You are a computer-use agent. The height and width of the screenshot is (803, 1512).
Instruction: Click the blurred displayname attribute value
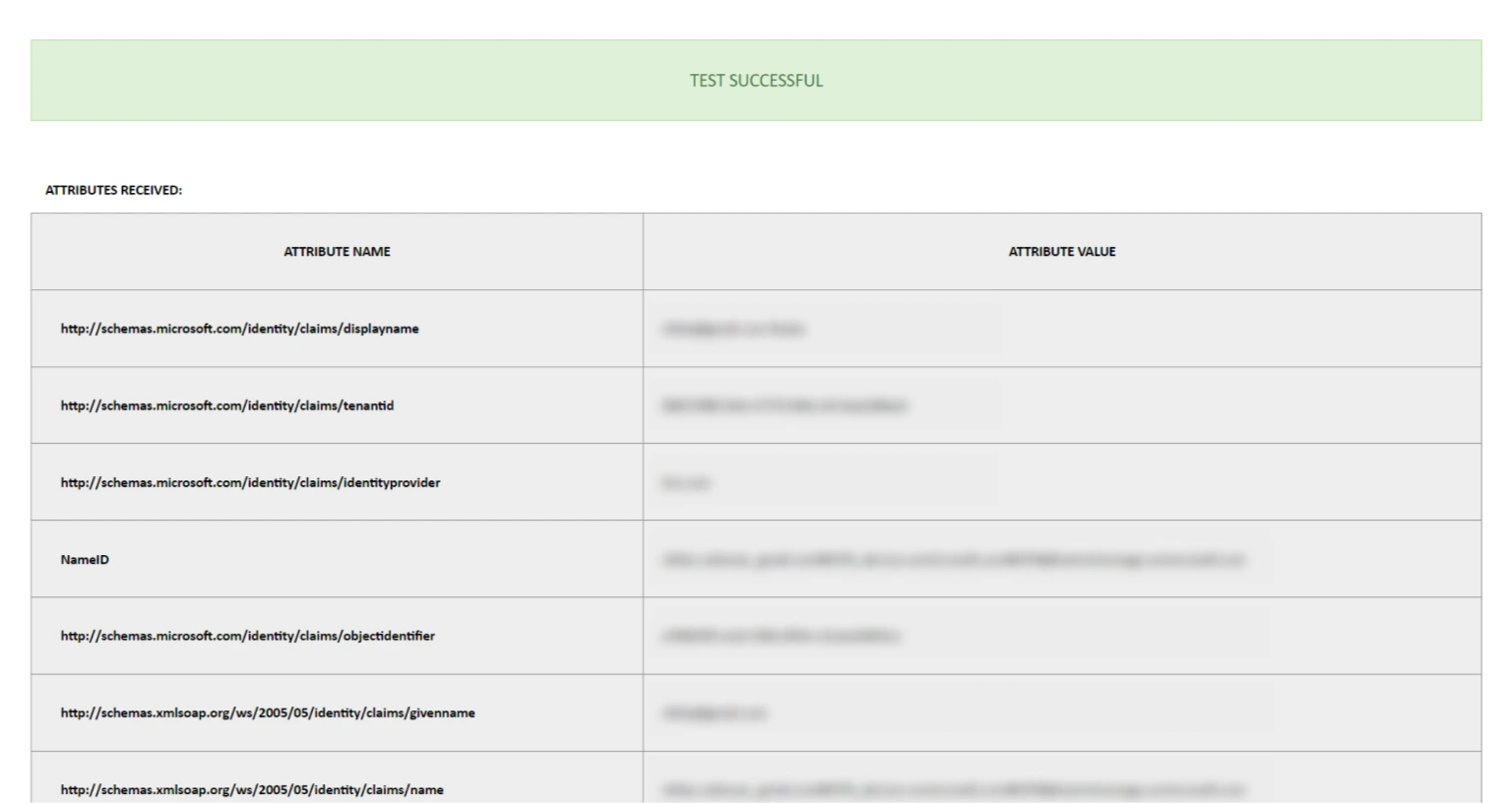(x=733, y=329)
